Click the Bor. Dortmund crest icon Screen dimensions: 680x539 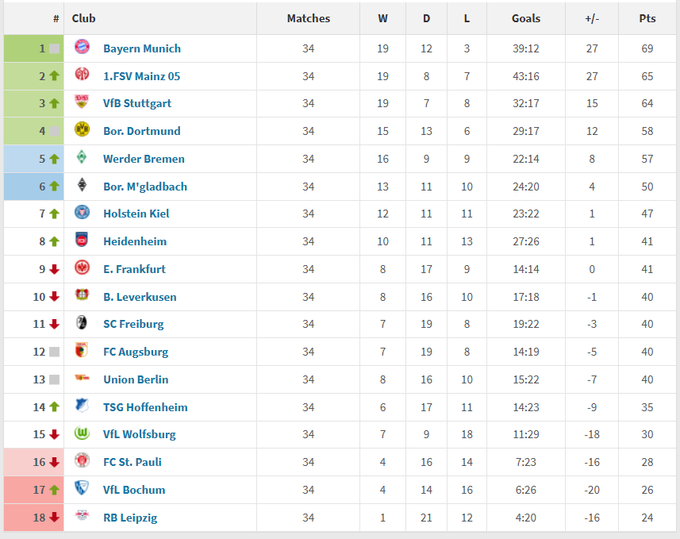tap(82, 131)
